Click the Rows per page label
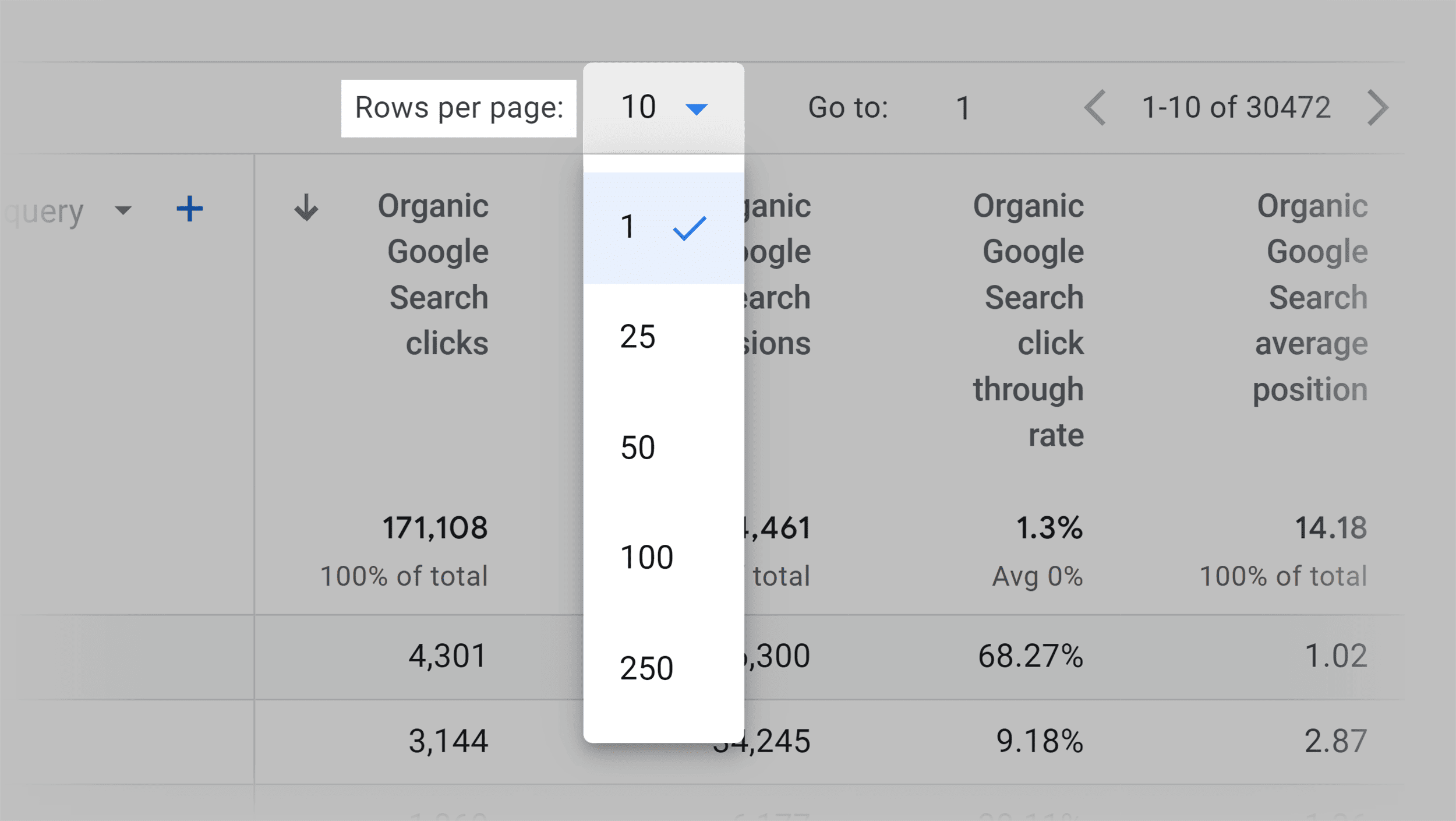 [x=459, y=108]
